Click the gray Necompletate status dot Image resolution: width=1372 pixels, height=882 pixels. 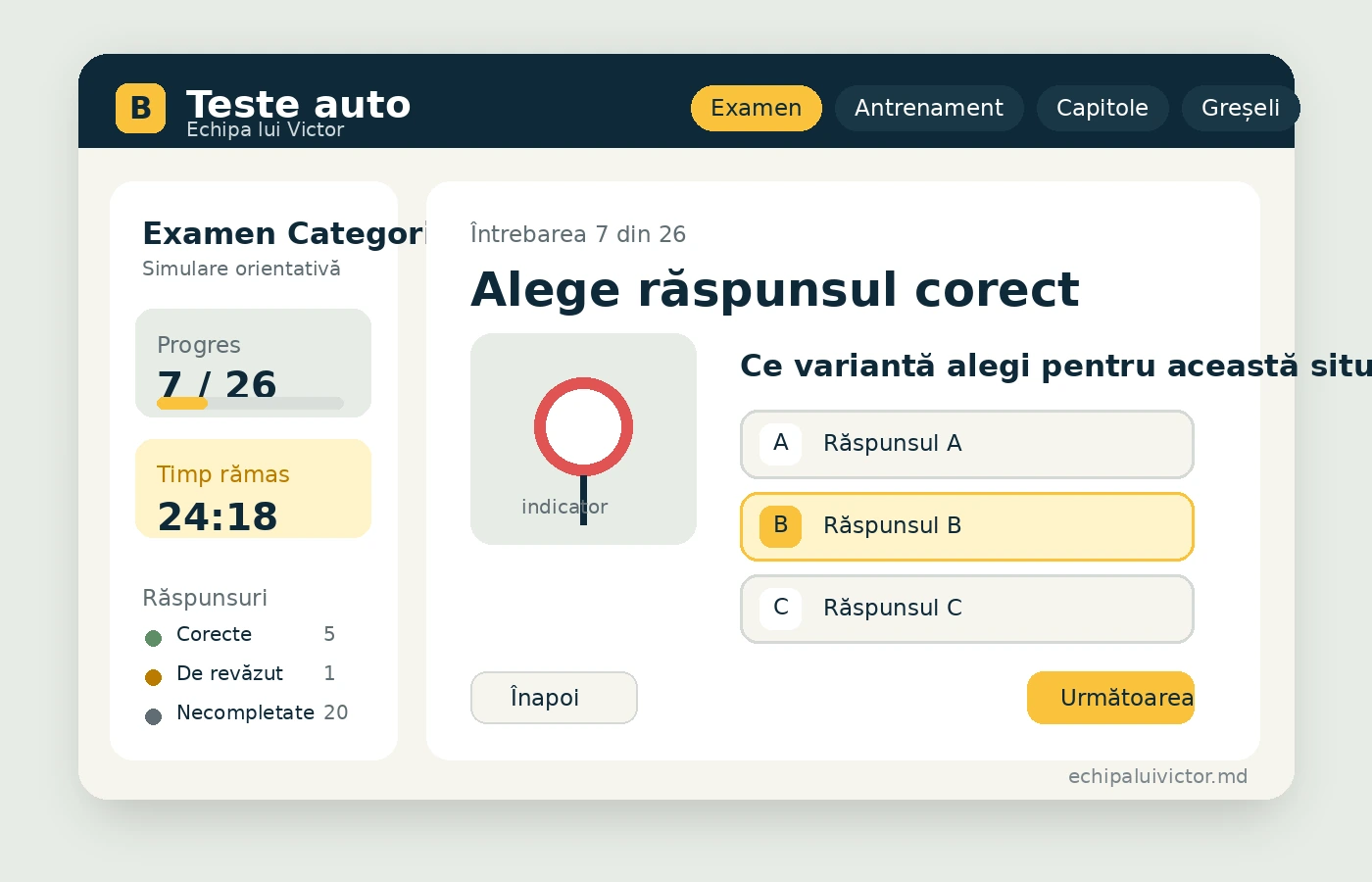153,716
